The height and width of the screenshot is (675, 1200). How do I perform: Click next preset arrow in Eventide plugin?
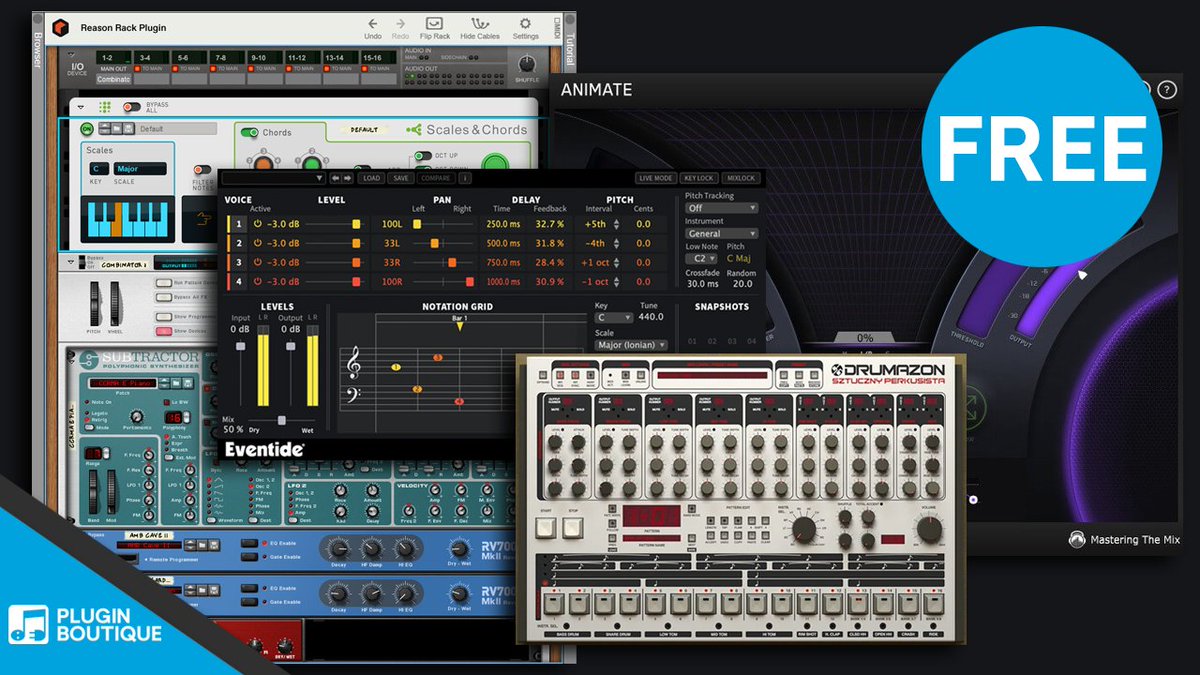348,178
